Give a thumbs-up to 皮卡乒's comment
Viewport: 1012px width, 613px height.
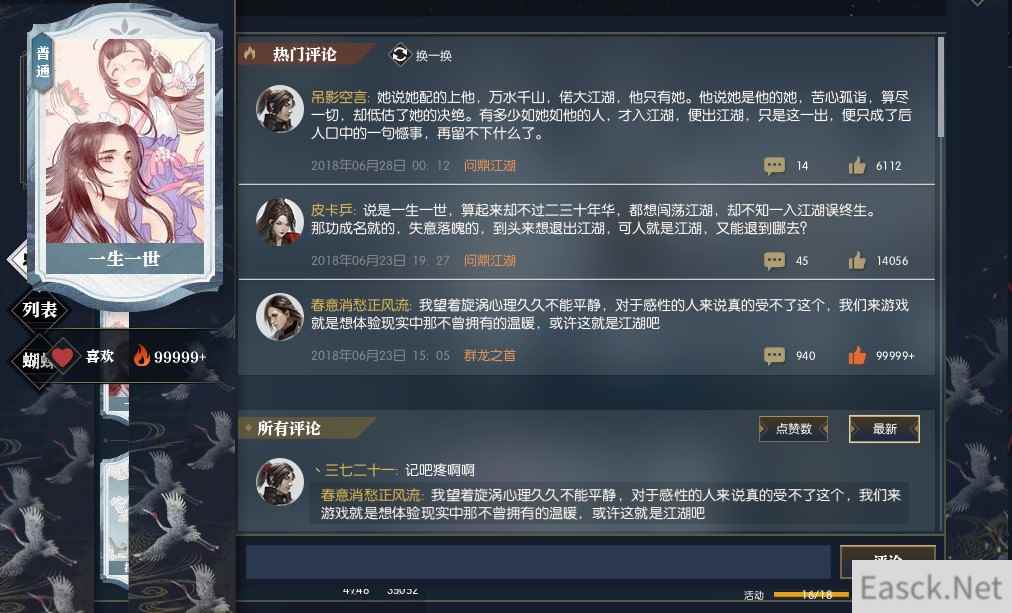click(x=857, y=261)
